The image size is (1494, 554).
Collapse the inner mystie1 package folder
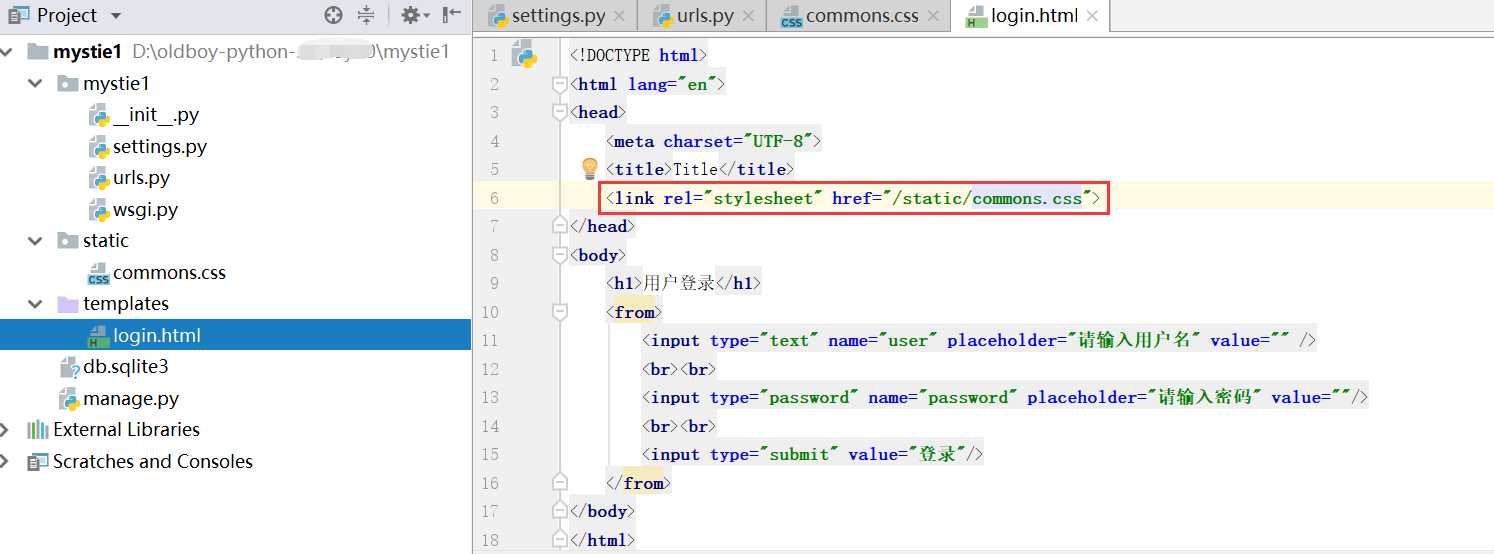click(37, 84)
